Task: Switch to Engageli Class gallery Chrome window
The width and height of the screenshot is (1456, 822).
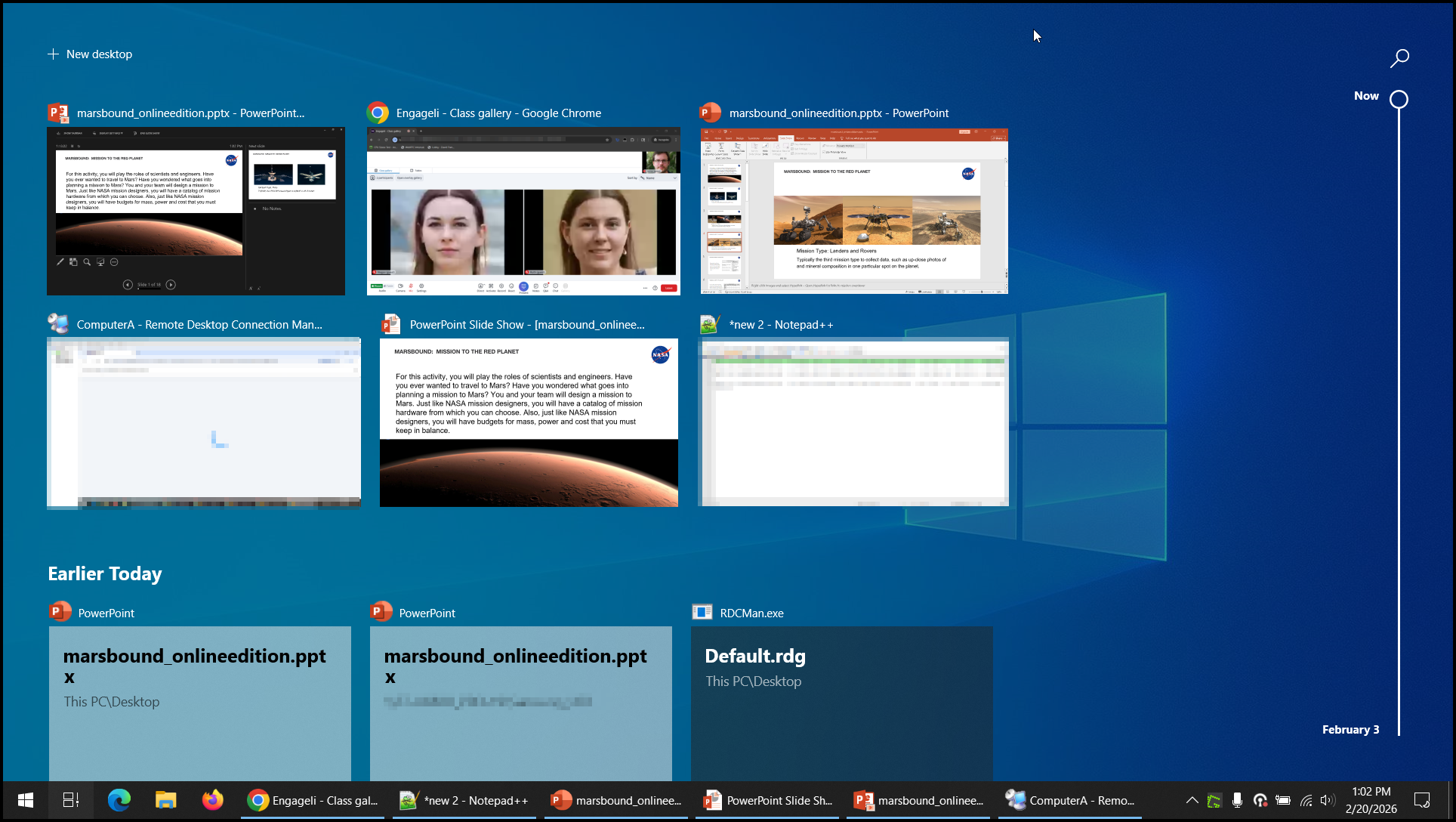Action: (x=523, y=212)
